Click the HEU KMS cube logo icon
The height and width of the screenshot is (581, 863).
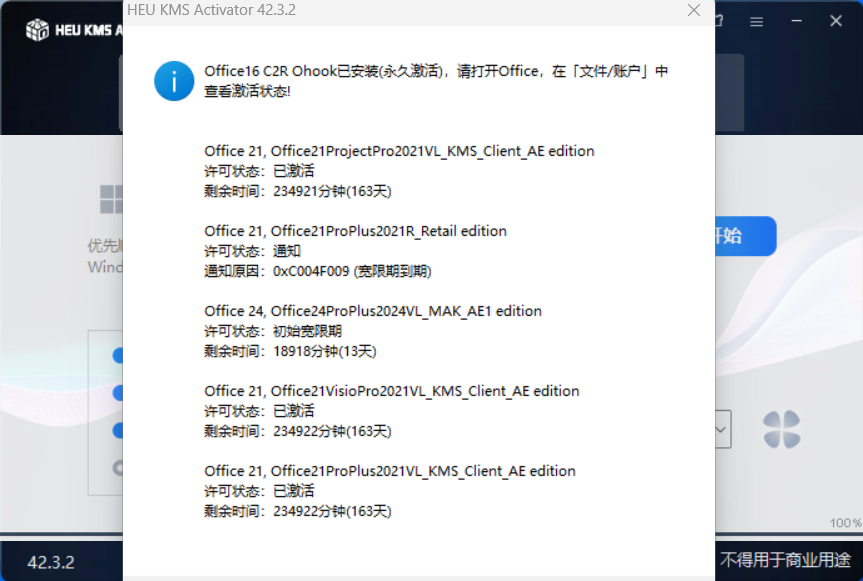(38, 30)
